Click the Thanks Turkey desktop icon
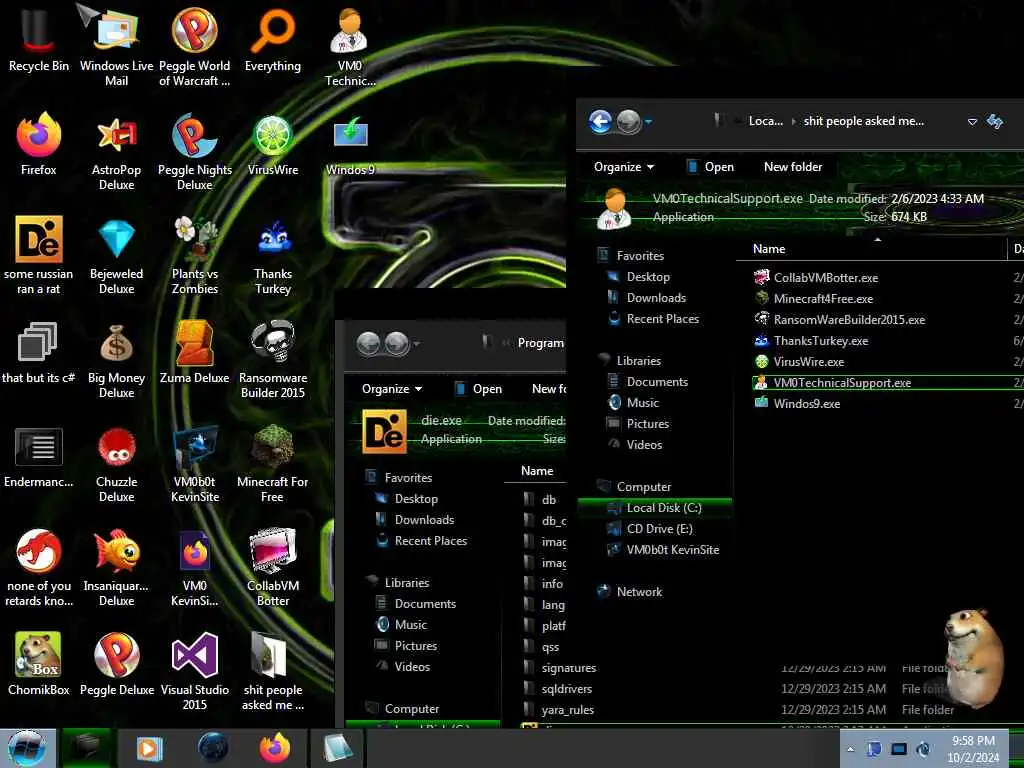1024x768 pixels. coord(273,255)
